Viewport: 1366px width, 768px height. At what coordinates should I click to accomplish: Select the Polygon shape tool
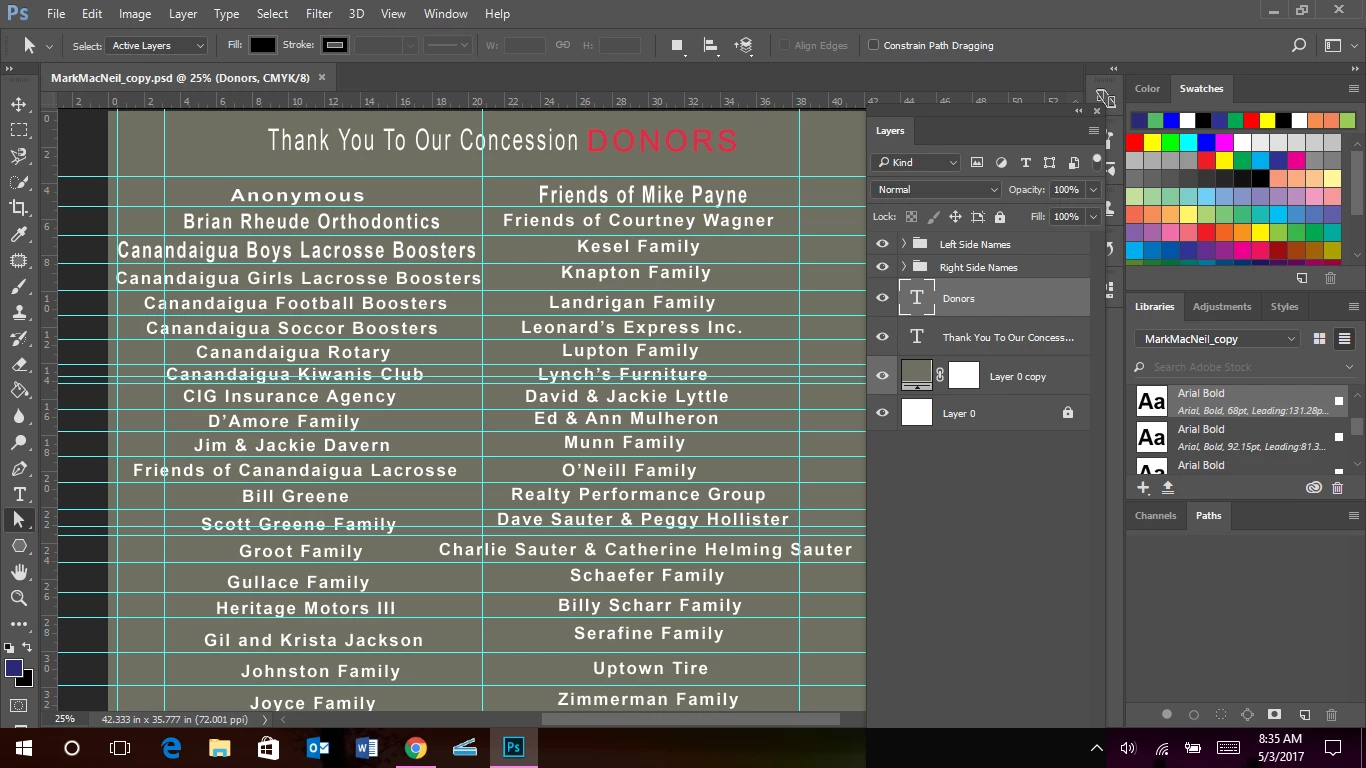click(19, 546)
